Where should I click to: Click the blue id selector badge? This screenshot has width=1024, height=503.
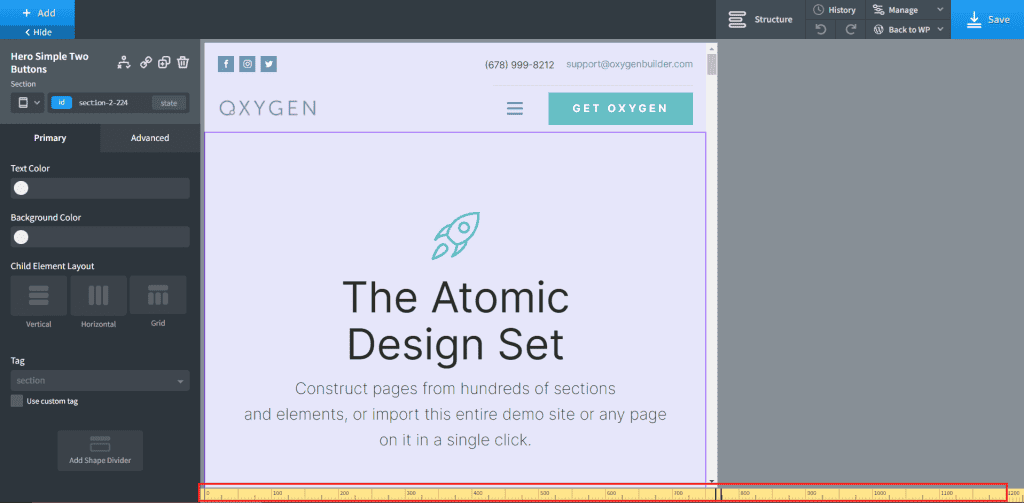(x=61, y=103)
